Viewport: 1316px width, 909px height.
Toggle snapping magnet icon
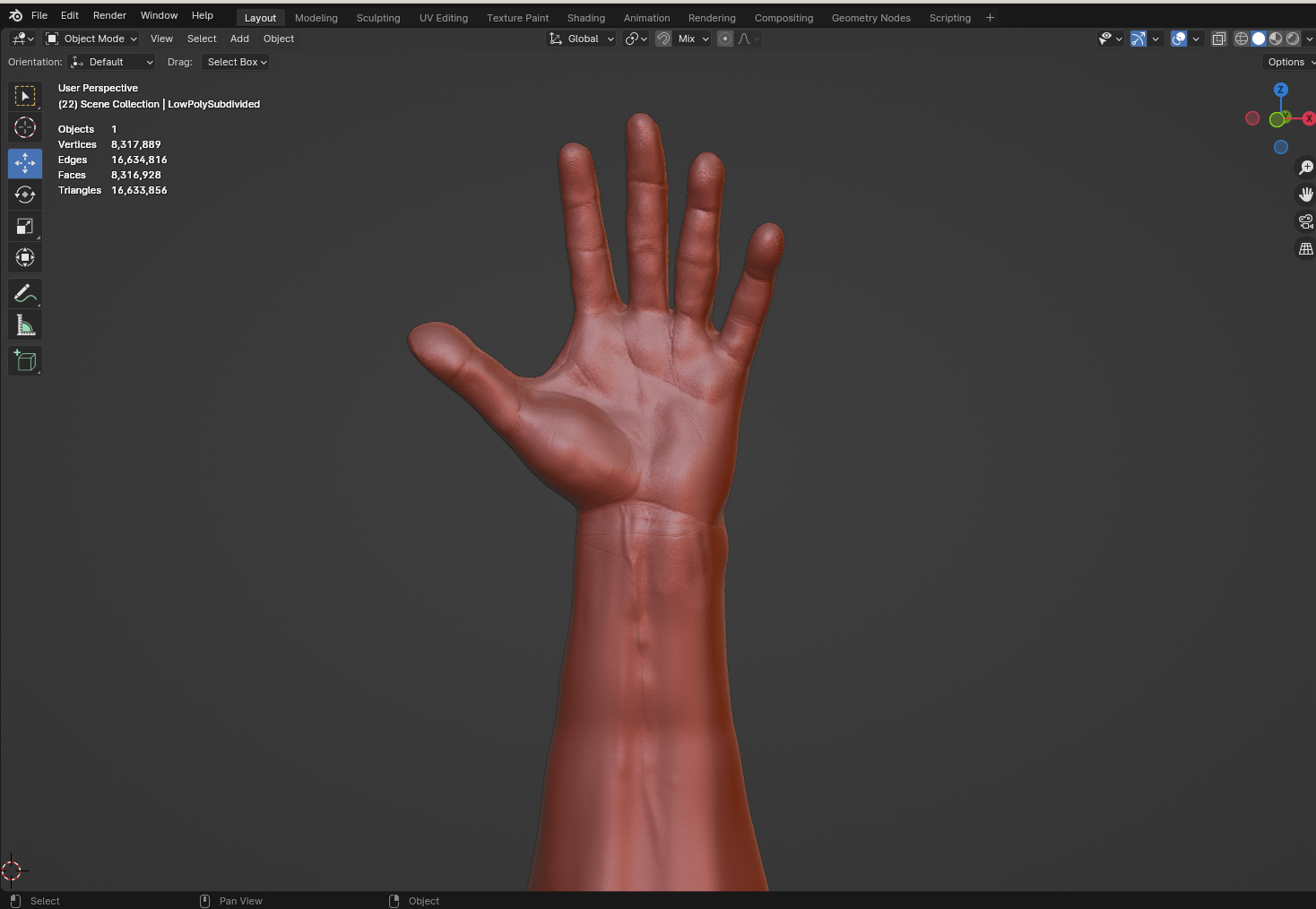[x=663, y=39]
